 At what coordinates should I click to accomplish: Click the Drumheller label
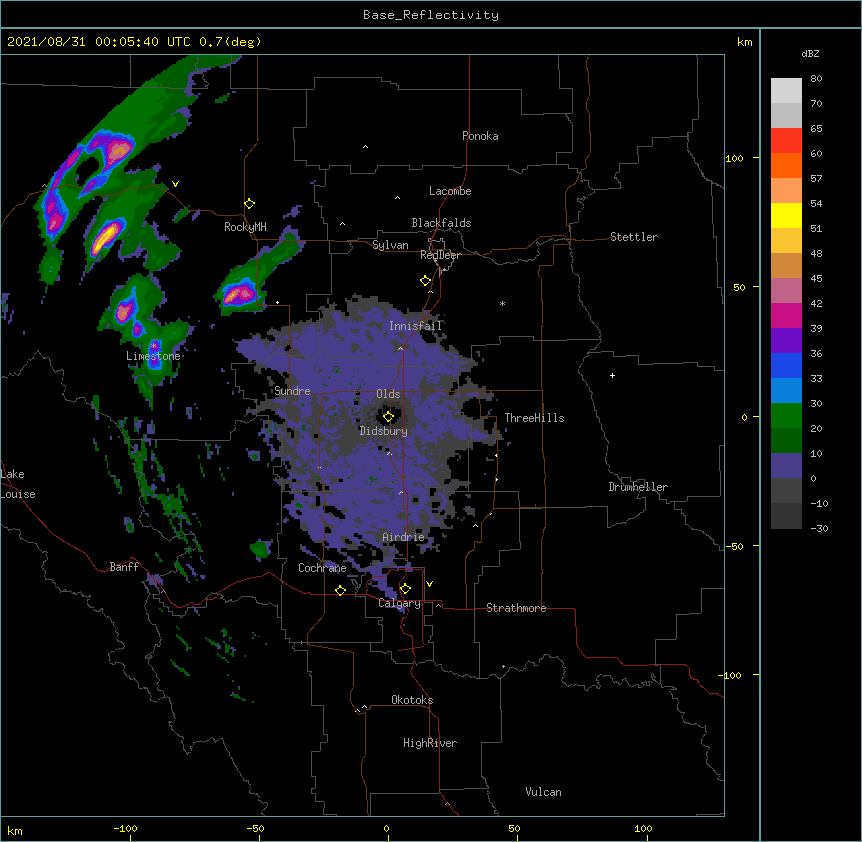pos(638,487)
